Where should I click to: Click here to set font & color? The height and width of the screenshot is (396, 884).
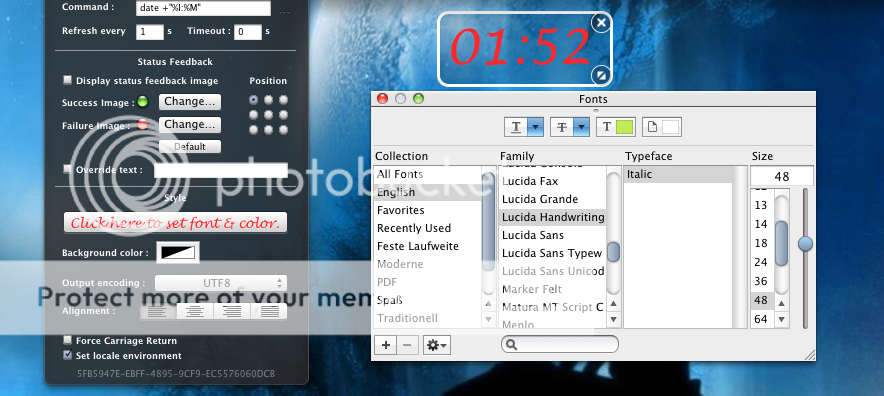[x=175, y=223]
